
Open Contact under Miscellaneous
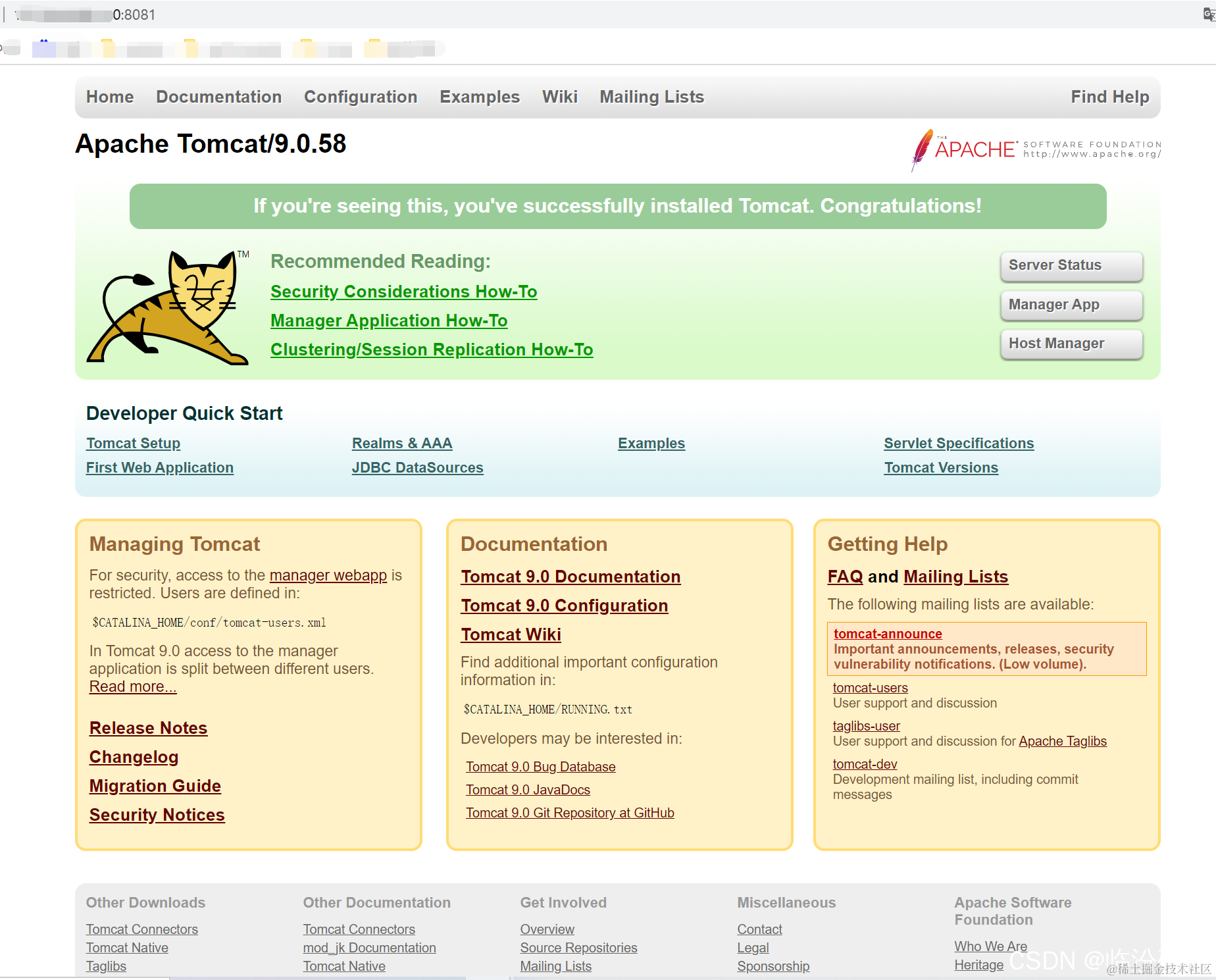click(x=759, y=929)
